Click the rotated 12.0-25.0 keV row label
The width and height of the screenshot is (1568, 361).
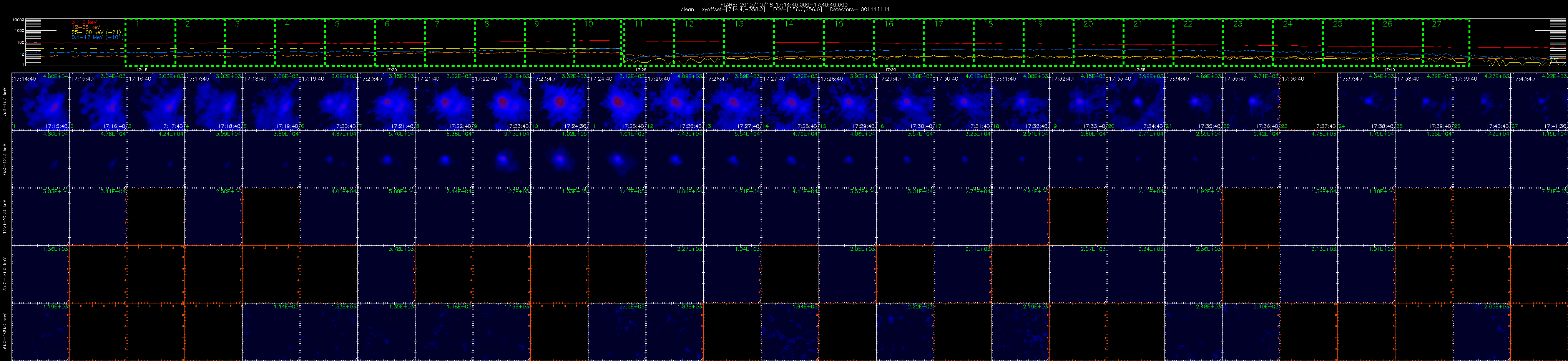coord(5,217)
